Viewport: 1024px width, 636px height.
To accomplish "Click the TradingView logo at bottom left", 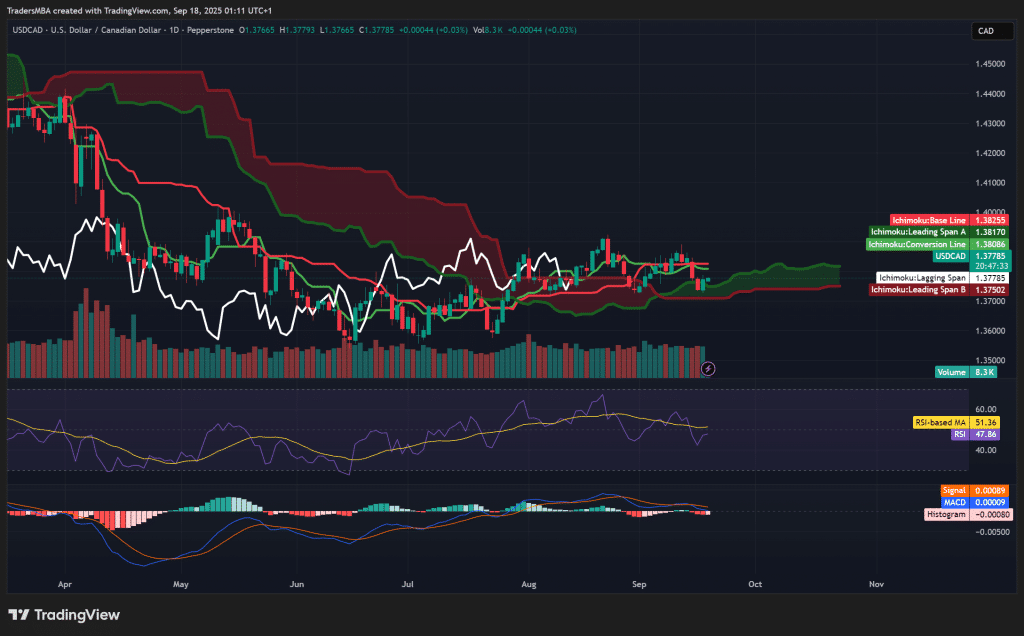I will pyautogui.click(x=62, y=615).
